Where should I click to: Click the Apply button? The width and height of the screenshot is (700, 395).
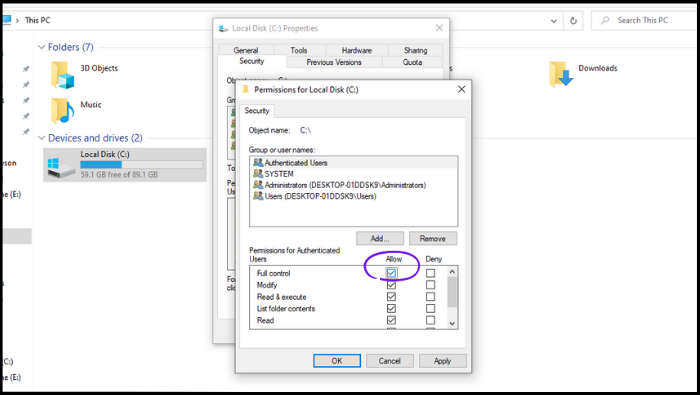coord(442,361)
